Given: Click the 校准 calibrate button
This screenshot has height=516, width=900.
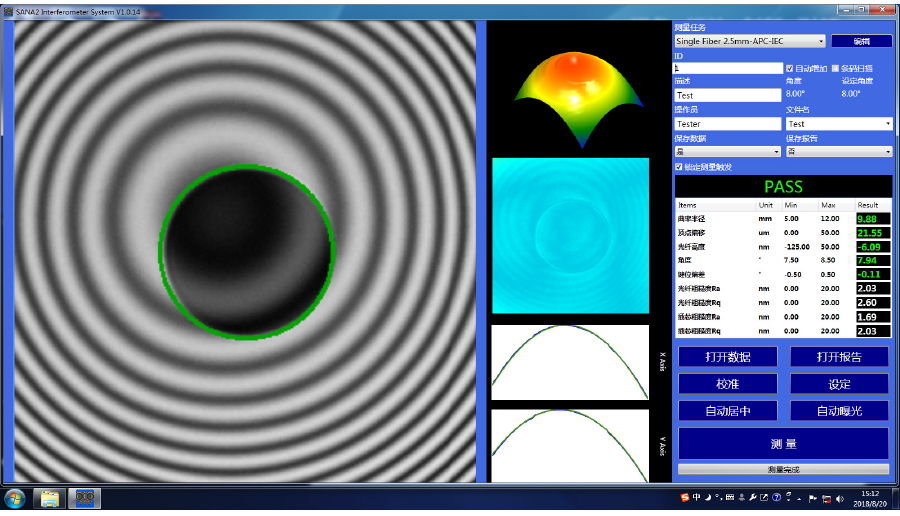Looking at the screenshot, I should 728,383.
